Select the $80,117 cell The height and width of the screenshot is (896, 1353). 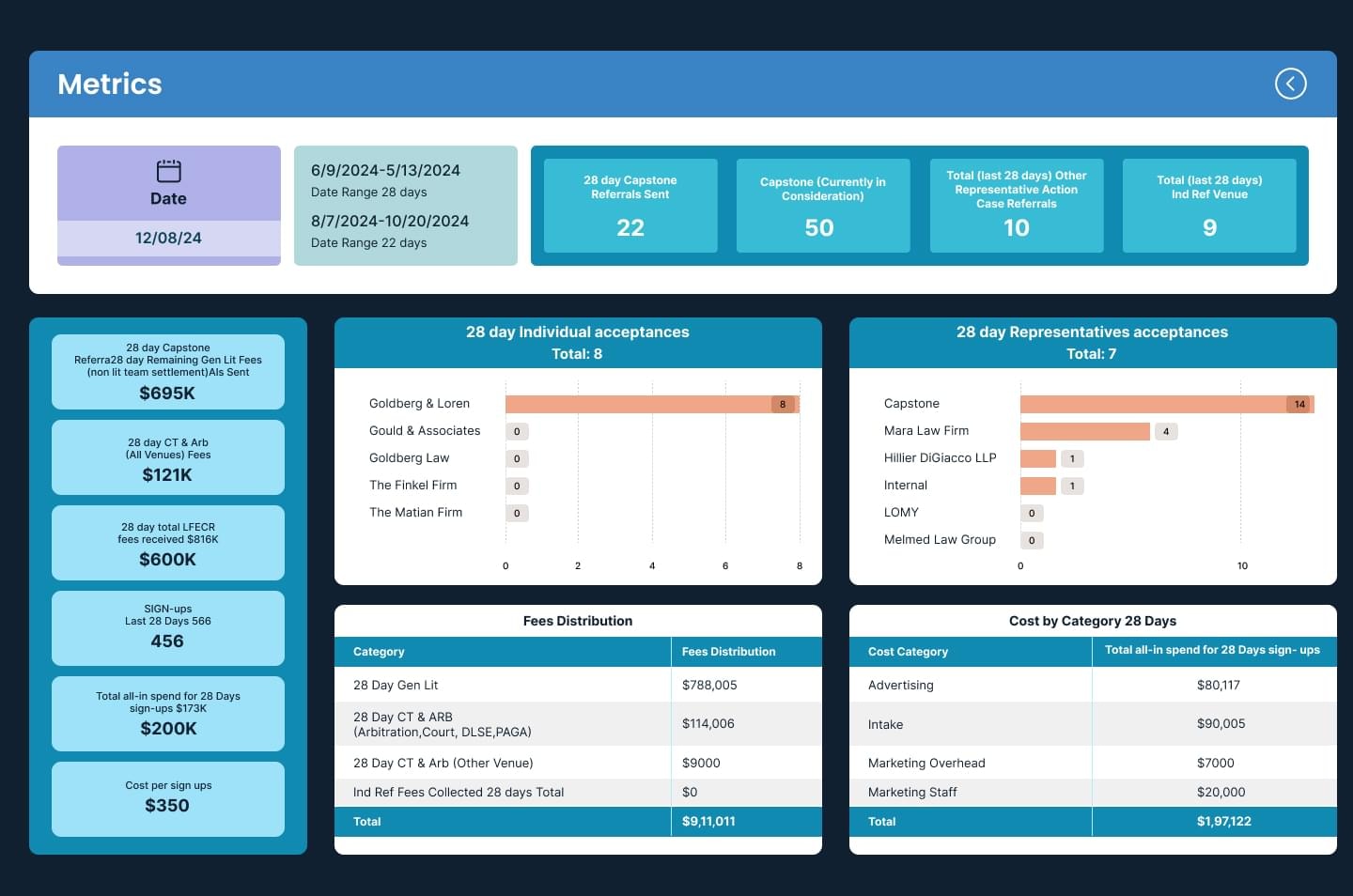point(1219,686)
